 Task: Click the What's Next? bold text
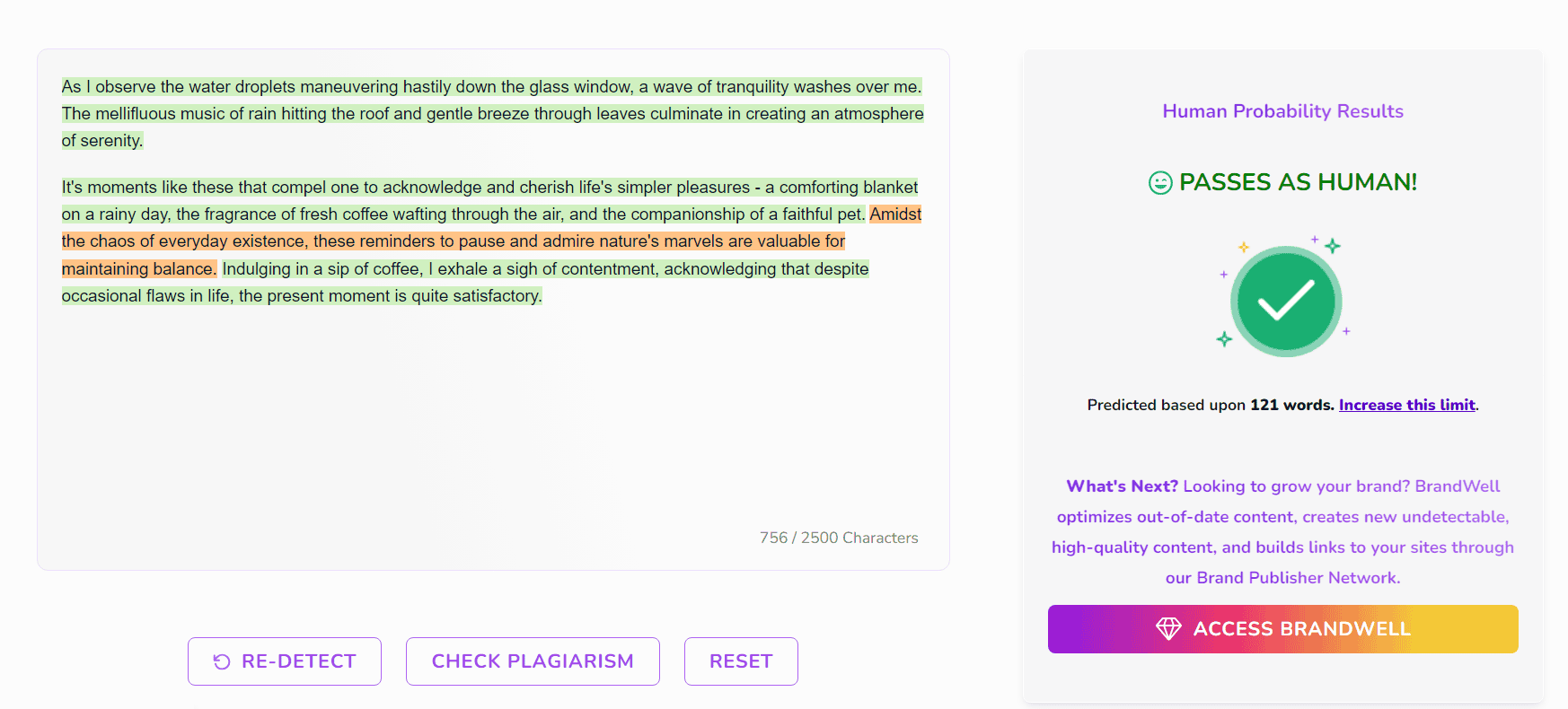pos(1122,486)
